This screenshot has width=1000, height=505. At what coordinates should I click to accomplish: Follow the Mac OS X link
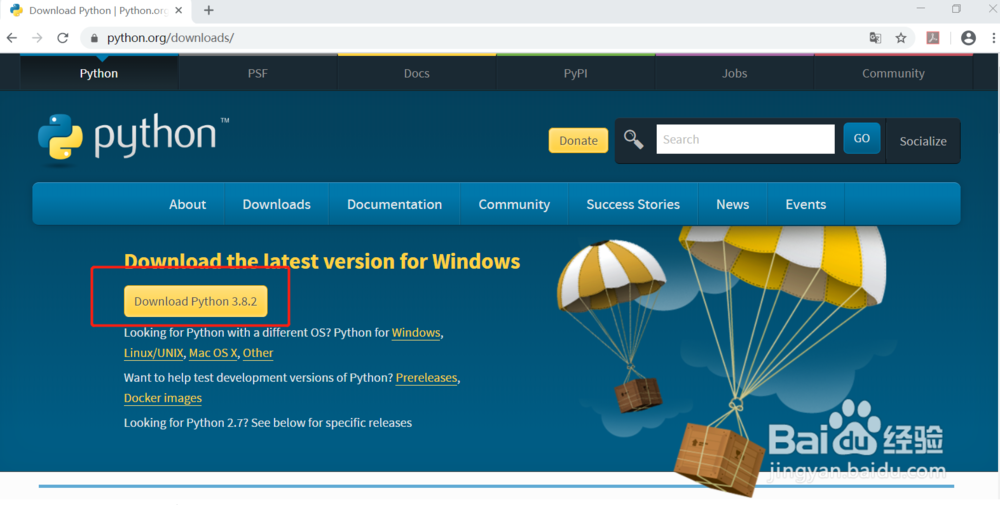tap(213, 353)
